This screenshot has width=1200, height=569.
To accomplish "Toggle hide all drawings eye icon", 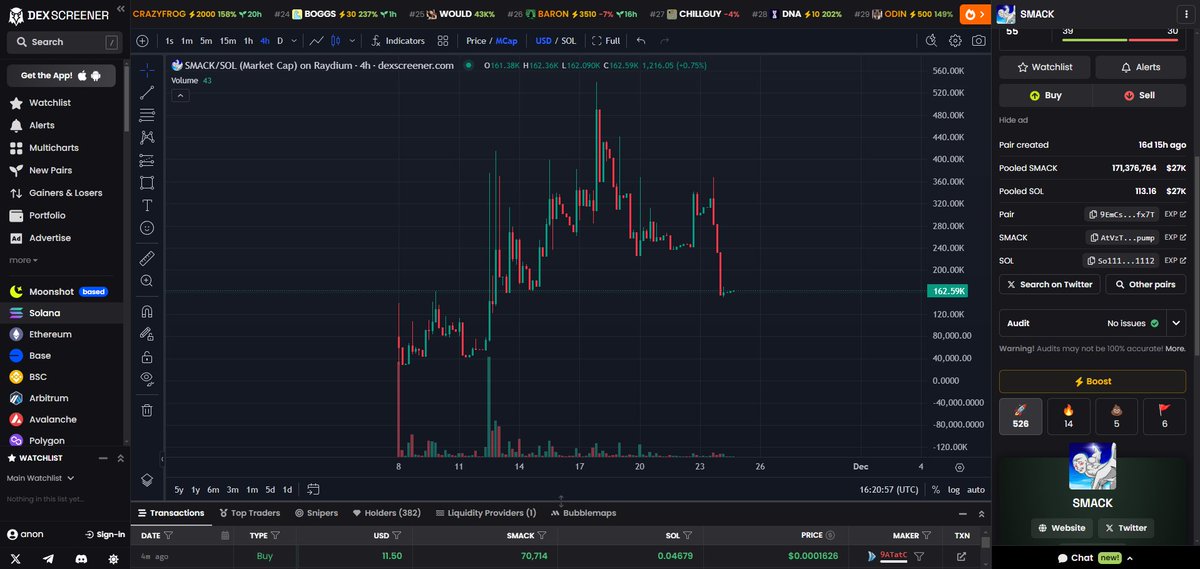I will coord(147,379).
